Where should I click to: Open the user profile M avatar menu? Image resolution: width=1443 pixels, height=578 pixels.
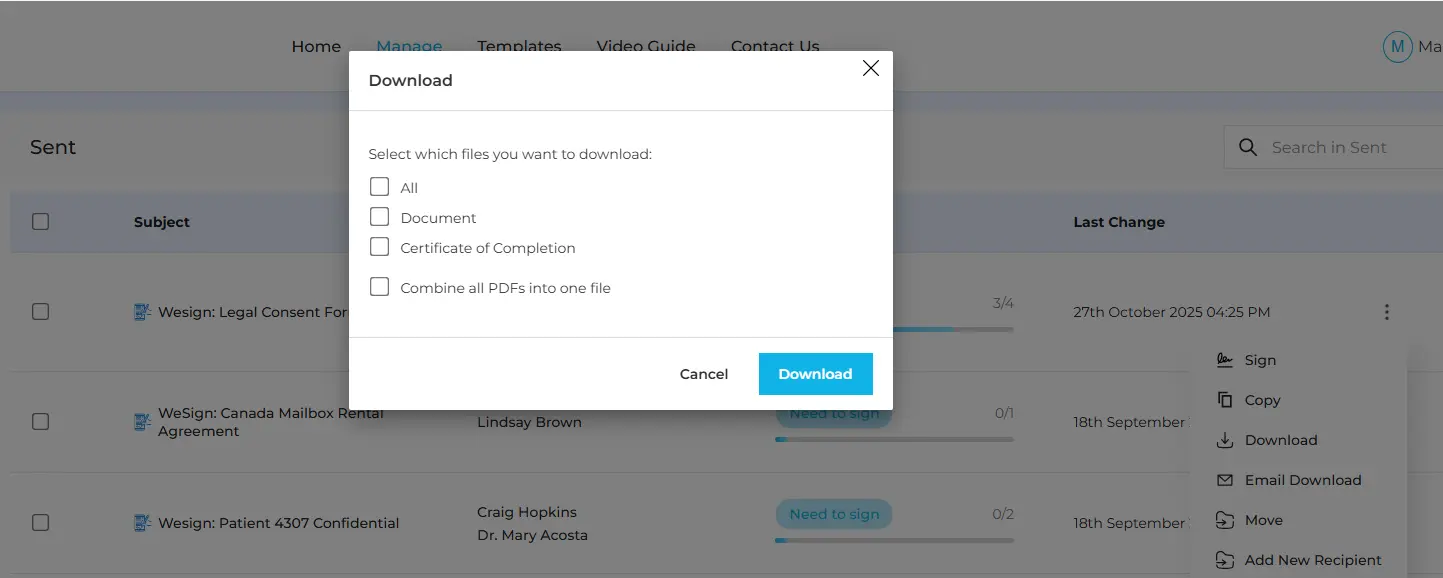[1397, 46]
